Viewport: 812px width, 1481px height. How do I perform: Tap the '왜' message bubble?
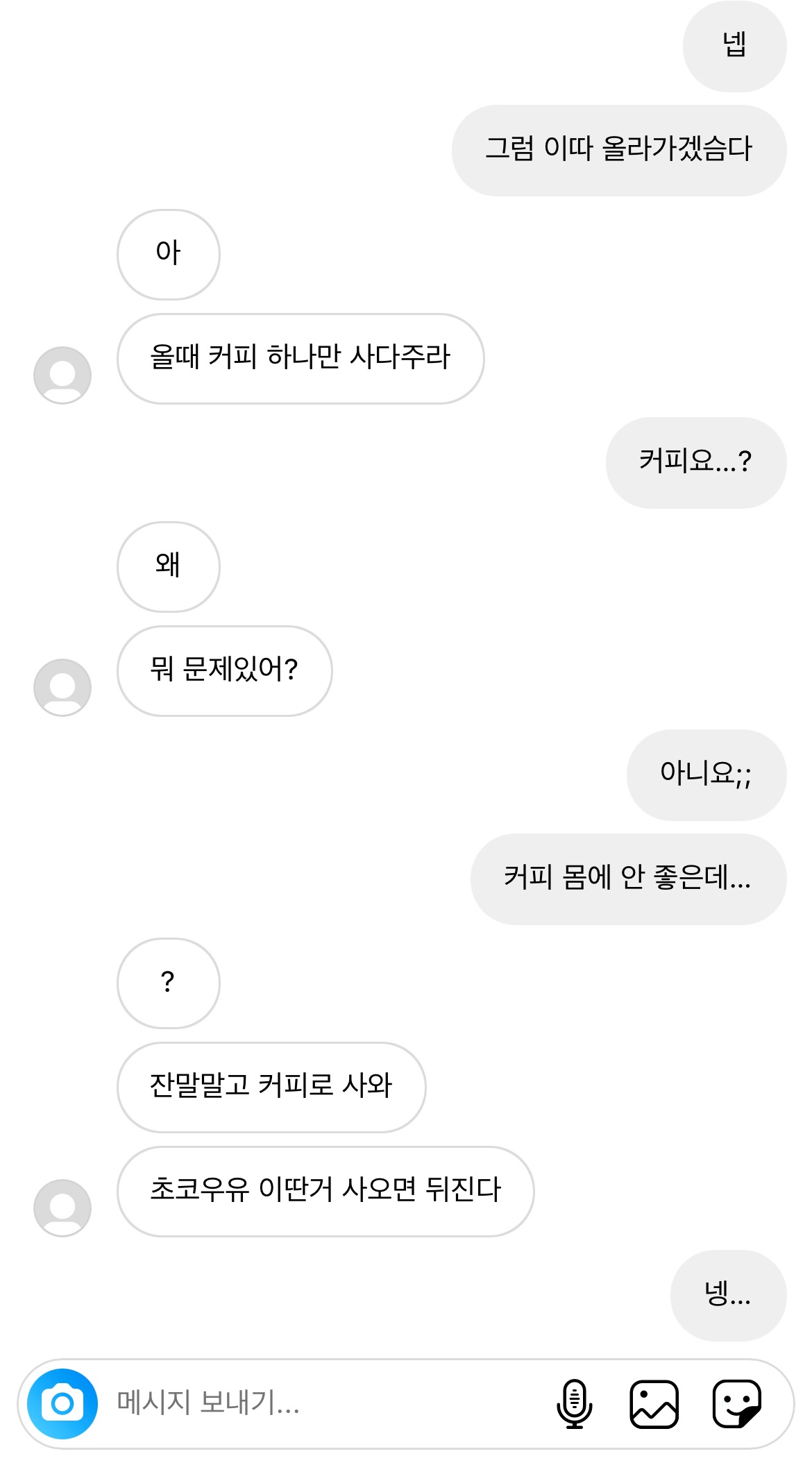pyautogui.click(x=168, y=566)
